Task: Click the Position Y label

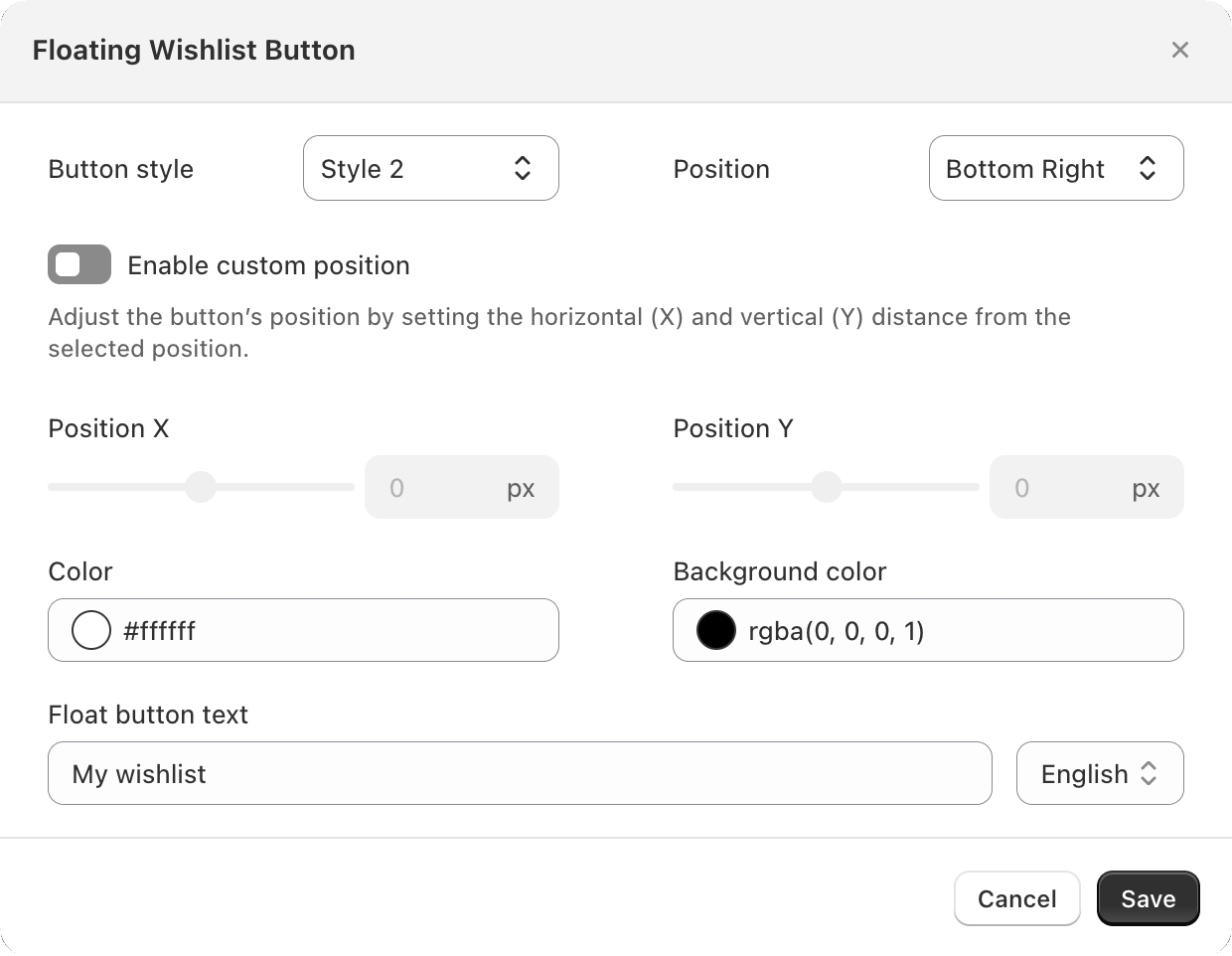Action: click(733, 428)
